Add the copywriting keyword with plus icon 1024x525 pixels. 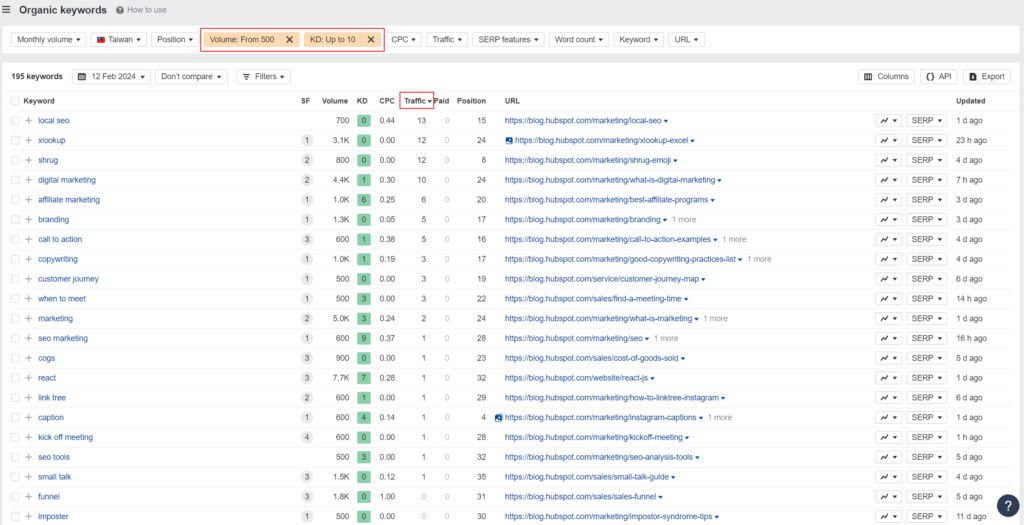point(28,259)
